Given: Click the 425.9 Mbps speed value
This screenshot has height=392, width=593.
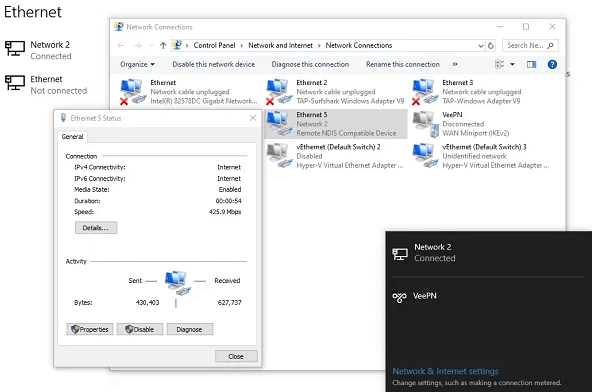Looking at the screenshot, I should [x=225, y=212].
